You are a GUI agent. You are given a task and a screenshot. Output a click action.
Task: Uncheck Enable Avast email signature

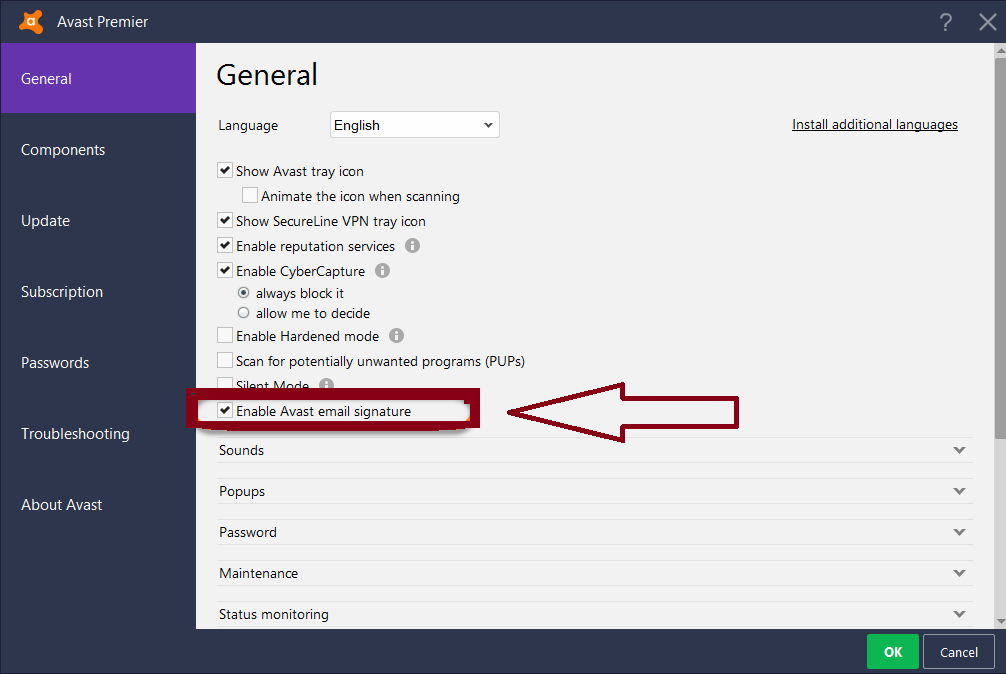225,410
